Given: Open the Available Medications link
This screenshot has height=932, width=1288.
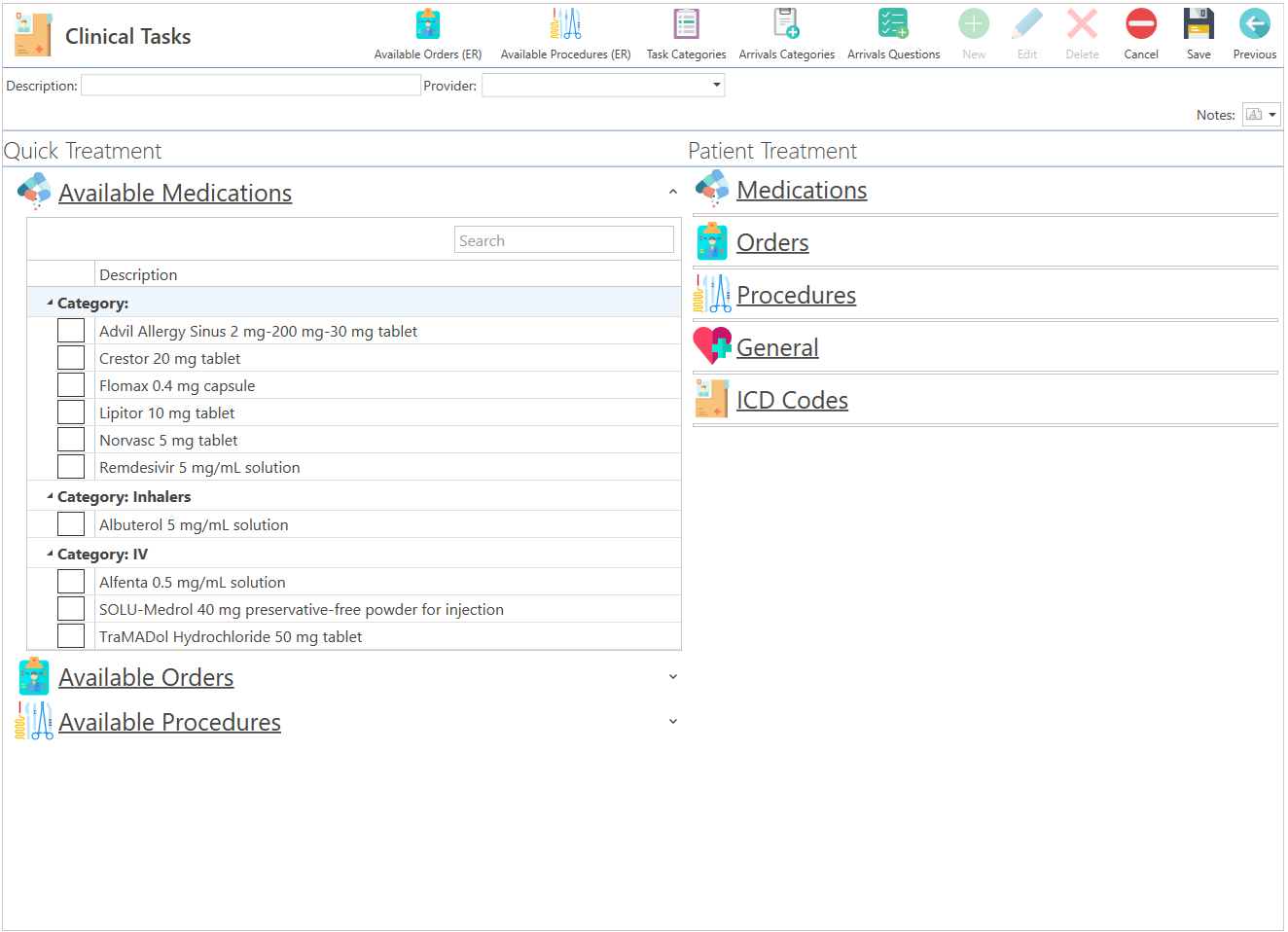Looking at the screenshot, I should 175,193.
